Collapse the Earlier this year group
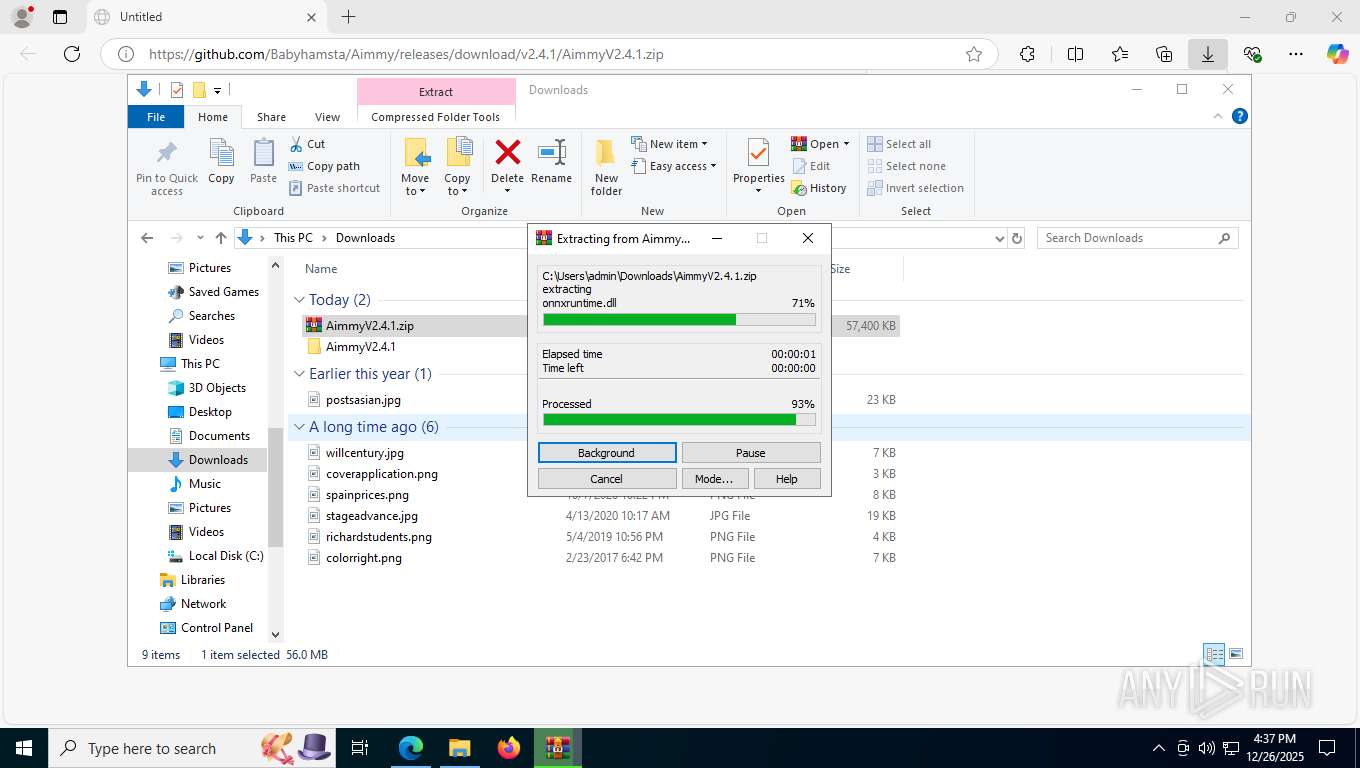 (x=299, y=374)
